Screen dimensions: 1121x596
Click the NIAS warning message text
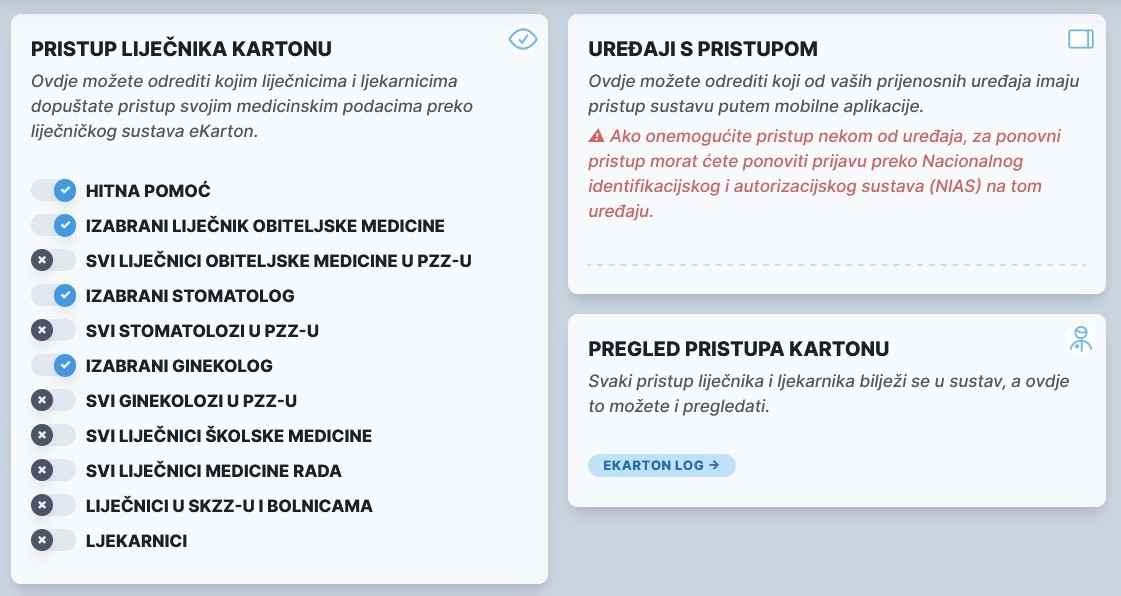click(x=835, y=174)
